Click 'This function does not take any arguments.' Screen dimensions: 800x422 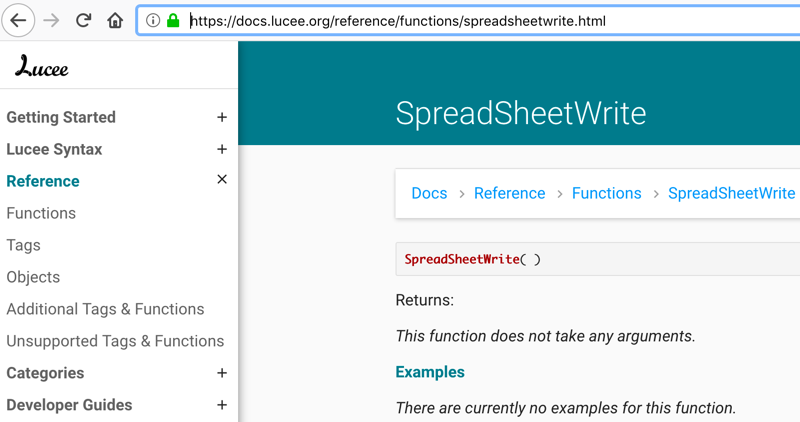(545, 336)
